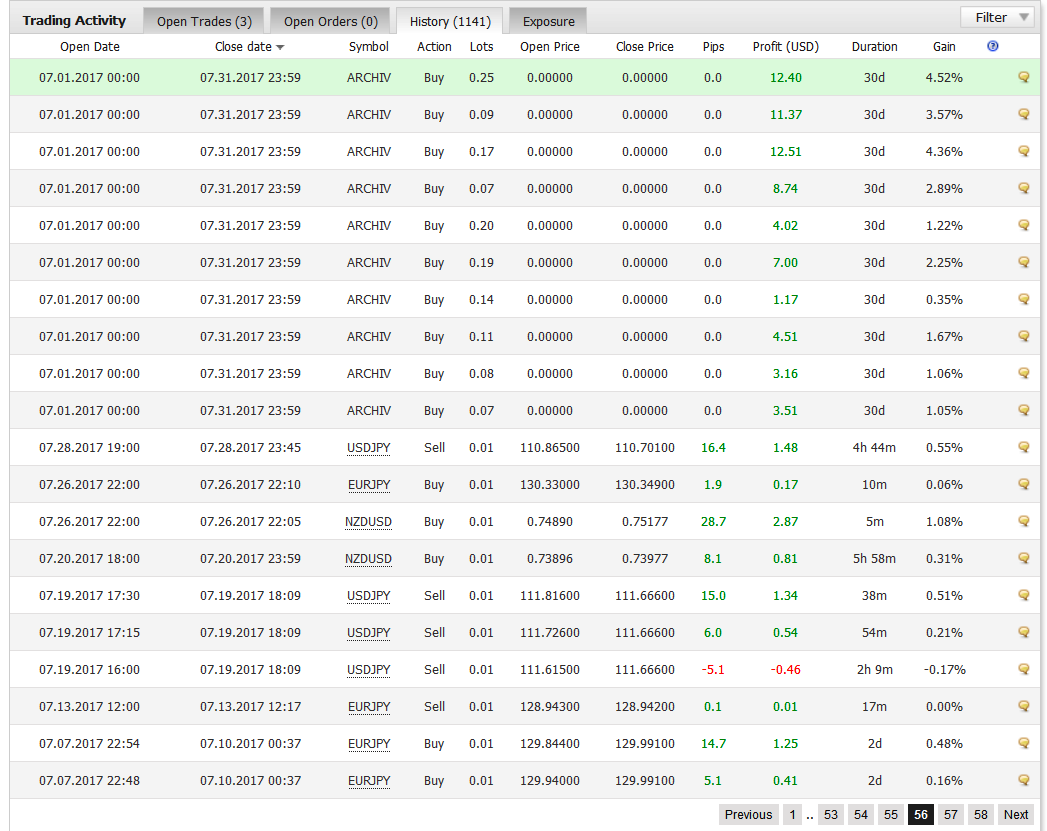Screen dimensions: 1047x831
Task: Sort by Open Date column header
Action: coord(89,47)
